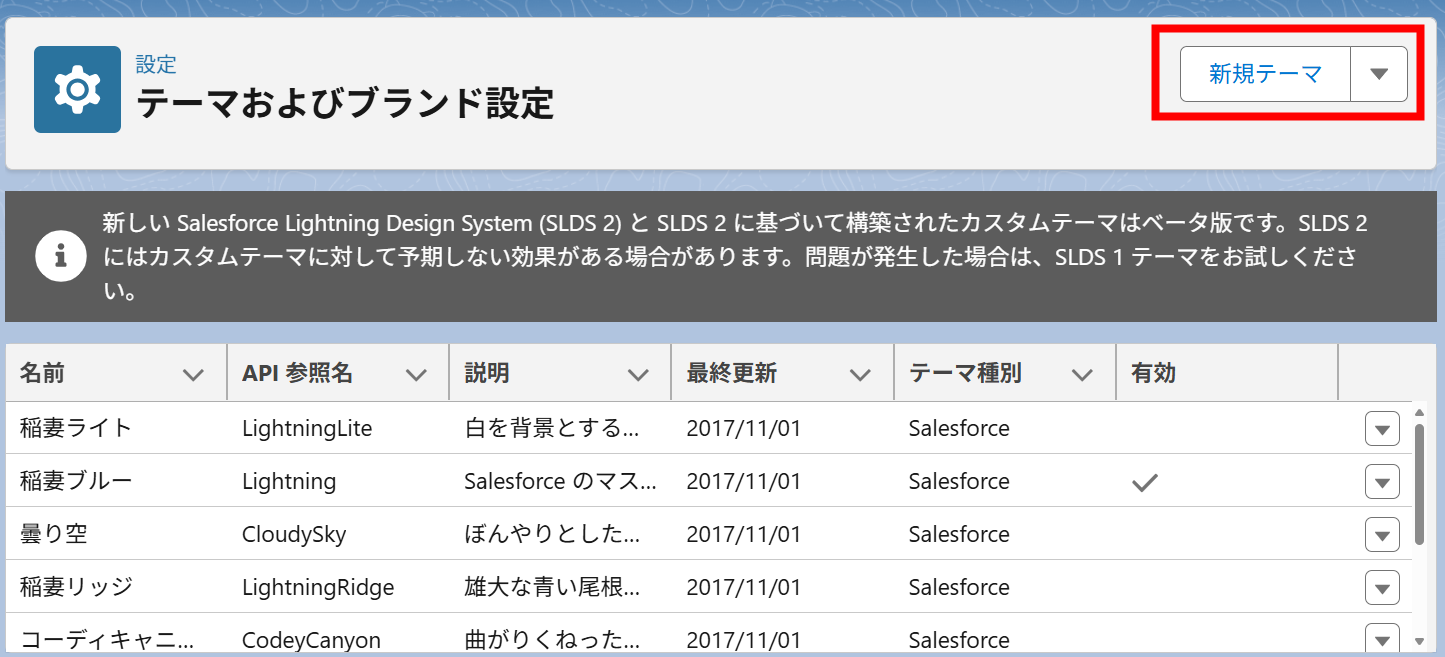Image resolution: width=1445 pixels, height=657 pixels.
Task: Open the dropdown arrow next to 新規テーマ
Action: 1379,73
